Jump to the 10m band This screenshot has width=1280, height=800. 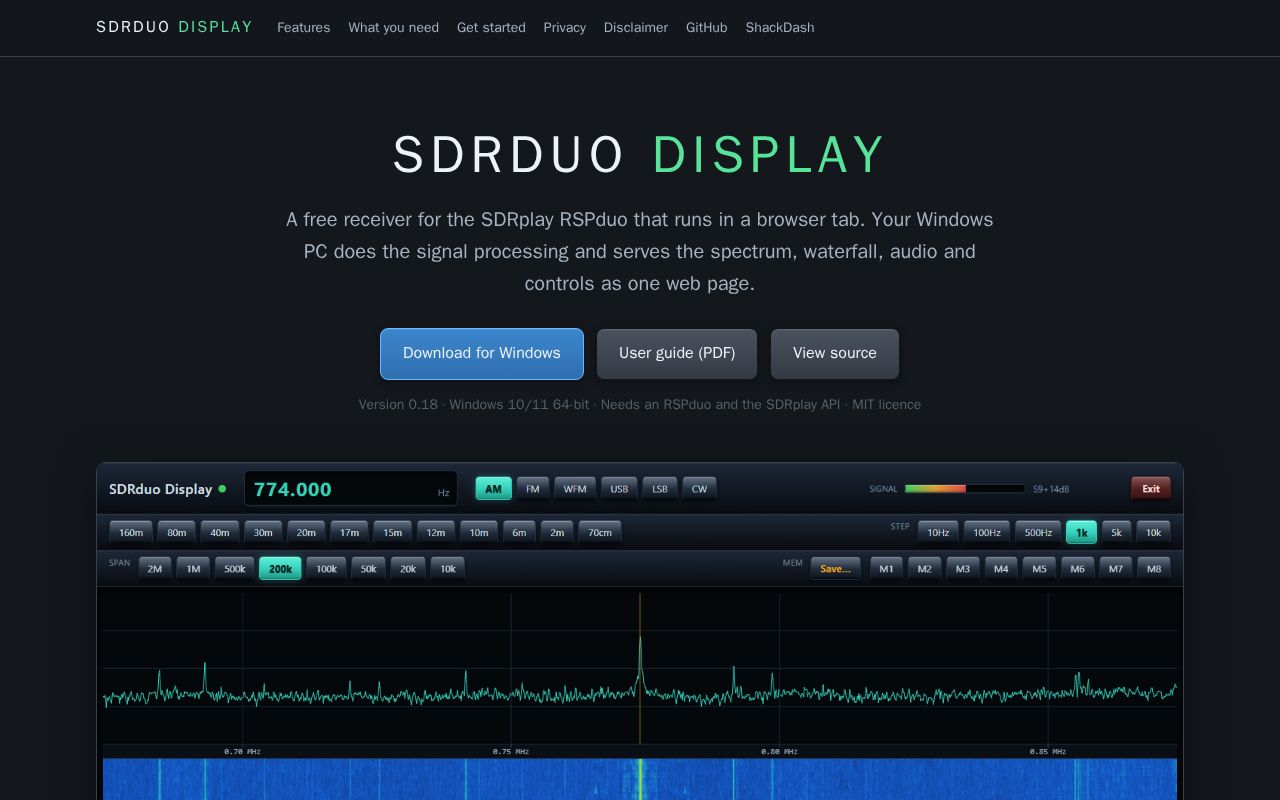[479, 532]
